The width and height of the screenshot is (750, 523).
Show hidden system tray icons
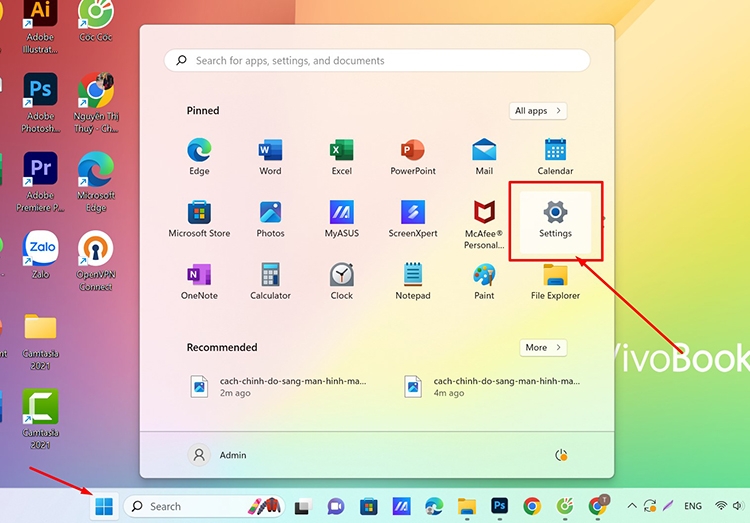coord(632,506)
